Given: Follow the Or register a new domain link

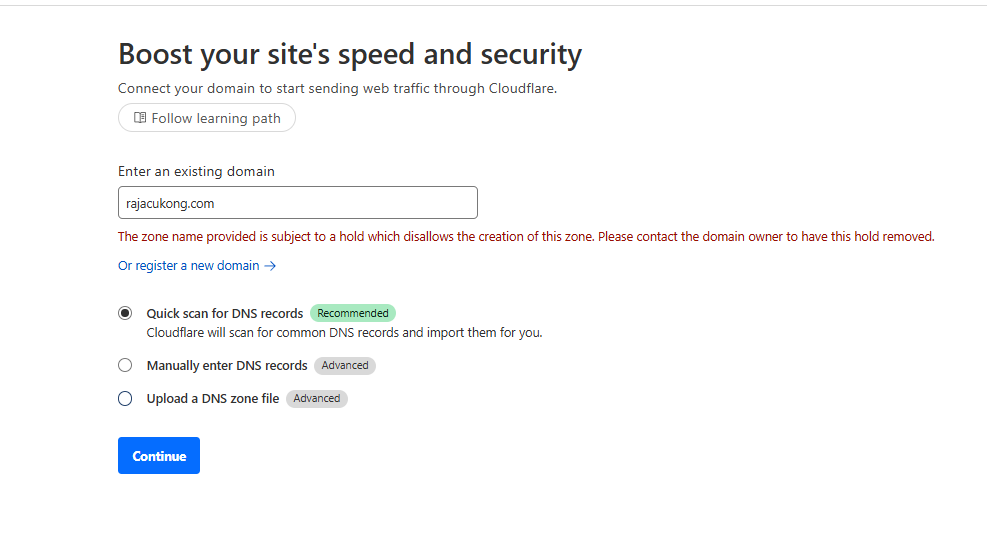Looking at the screenshot, I should [197, 266].
